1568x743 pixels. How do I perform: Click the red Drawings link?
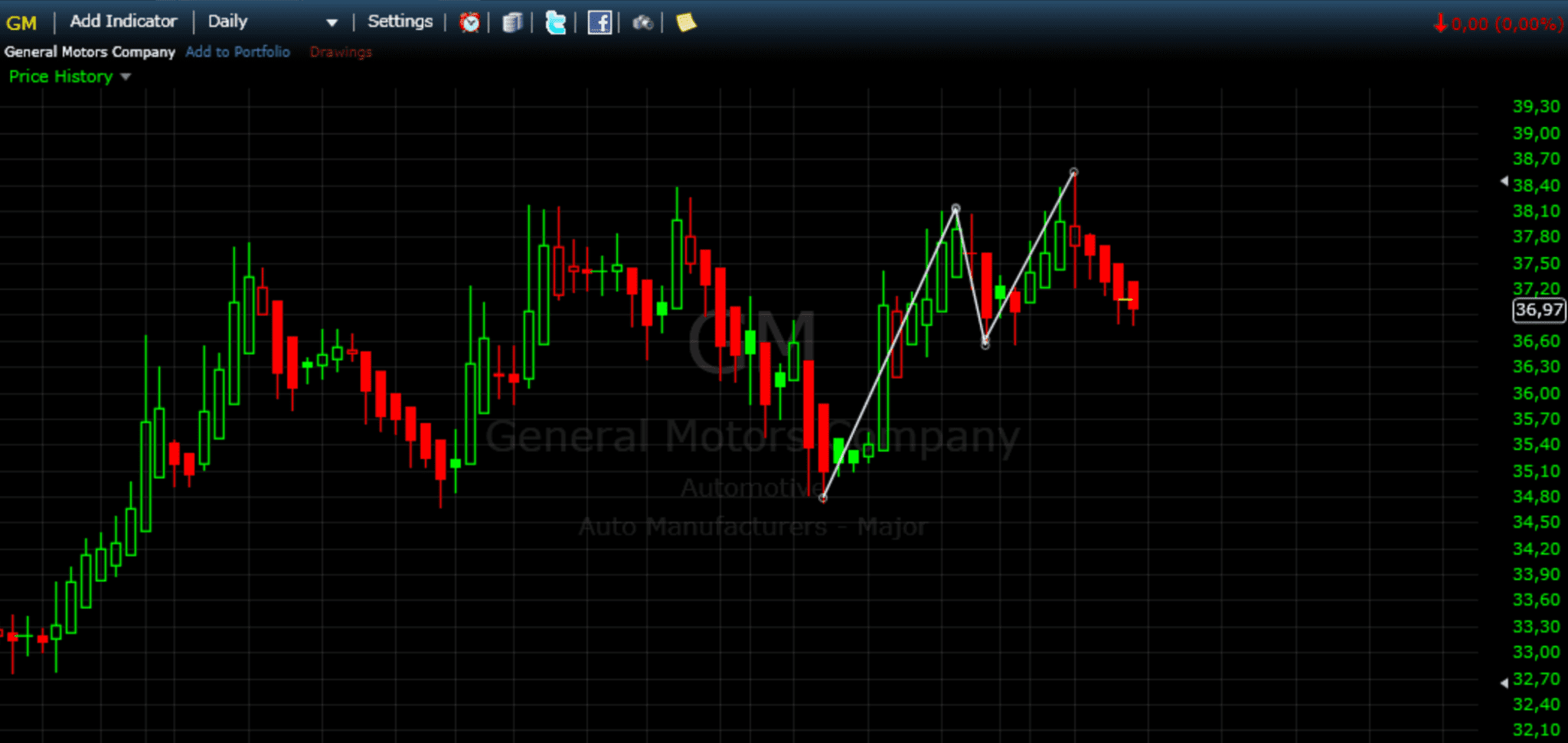pyautogui.click(x=341, y=51)
